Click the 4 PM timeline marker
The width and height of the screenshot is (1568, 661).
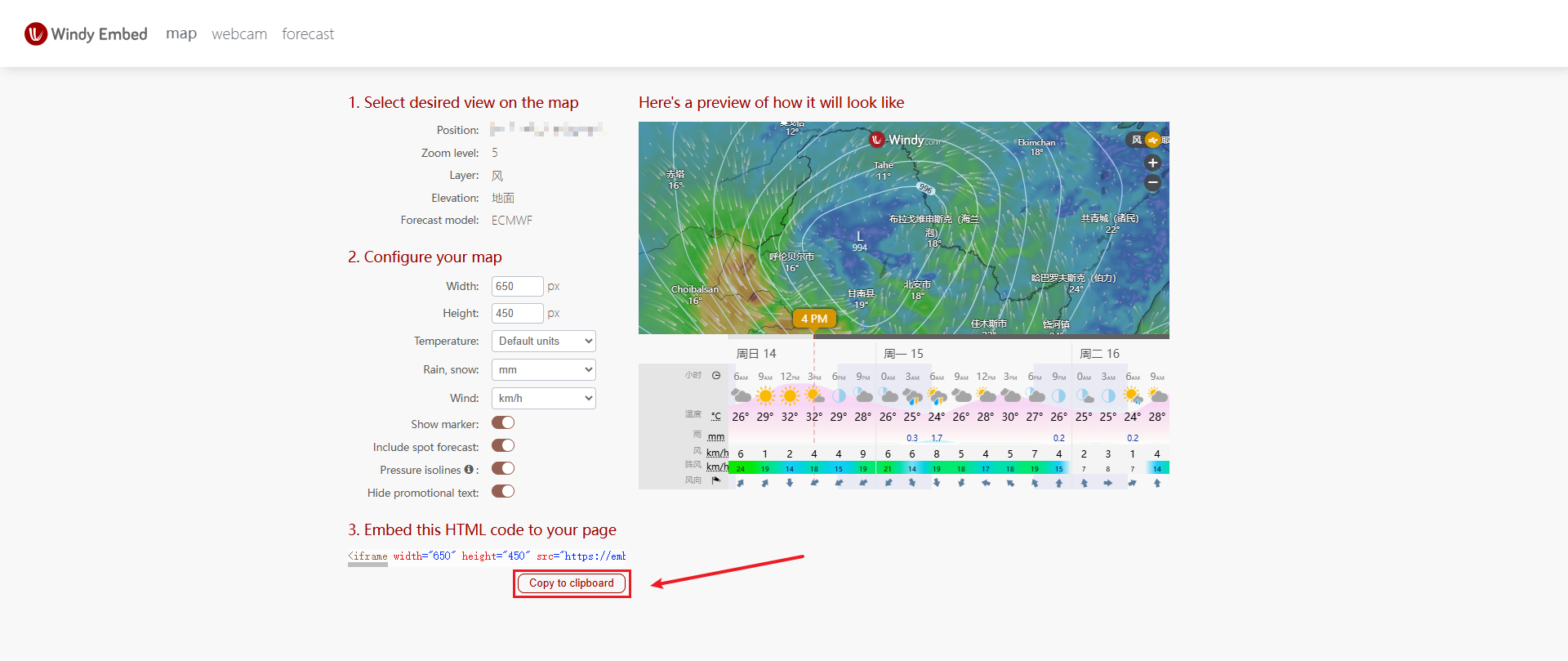813,319
